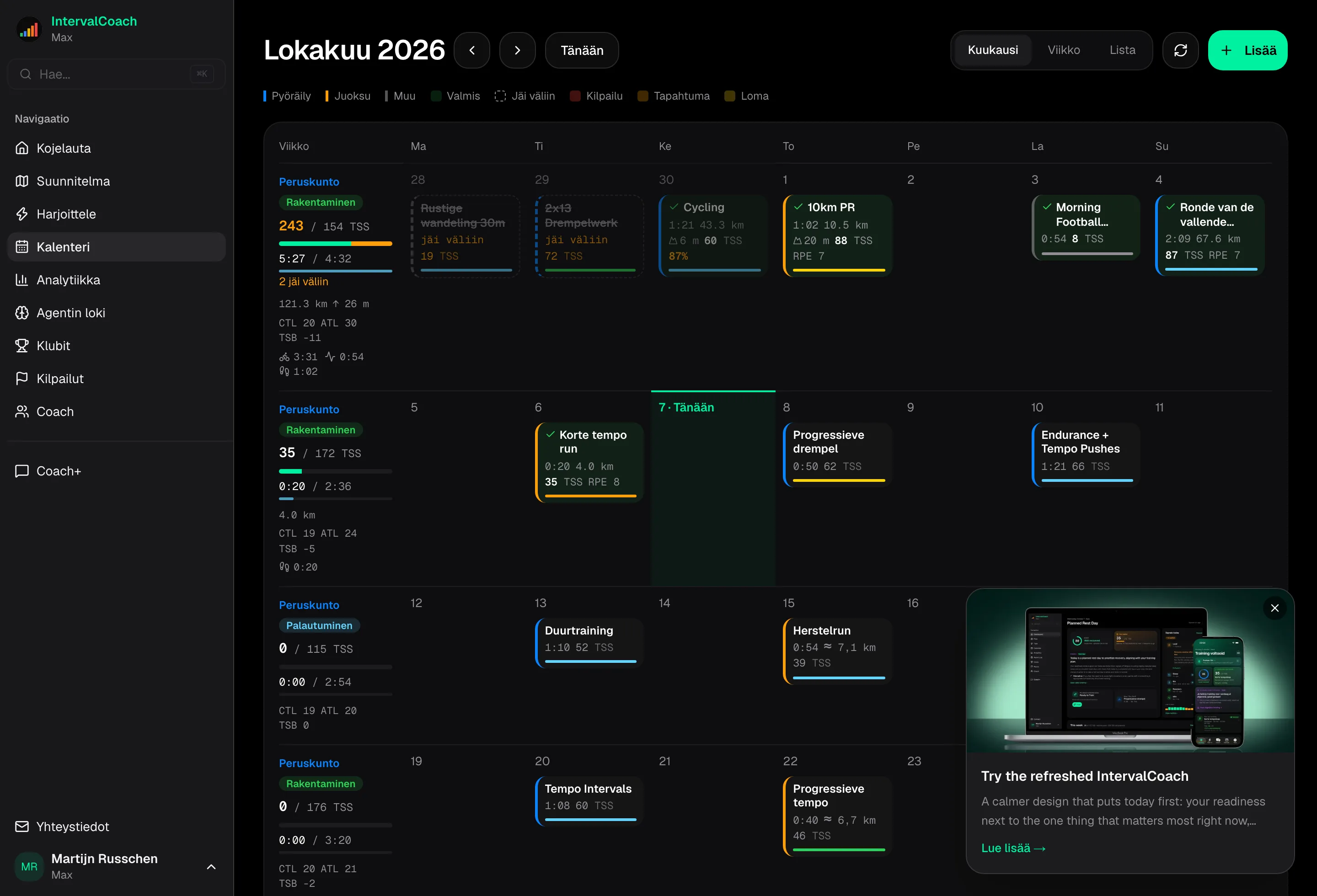This screenshot has height=896, width=1317.
Task: Open the Coach+ chat icon
Action: point(22,471)
